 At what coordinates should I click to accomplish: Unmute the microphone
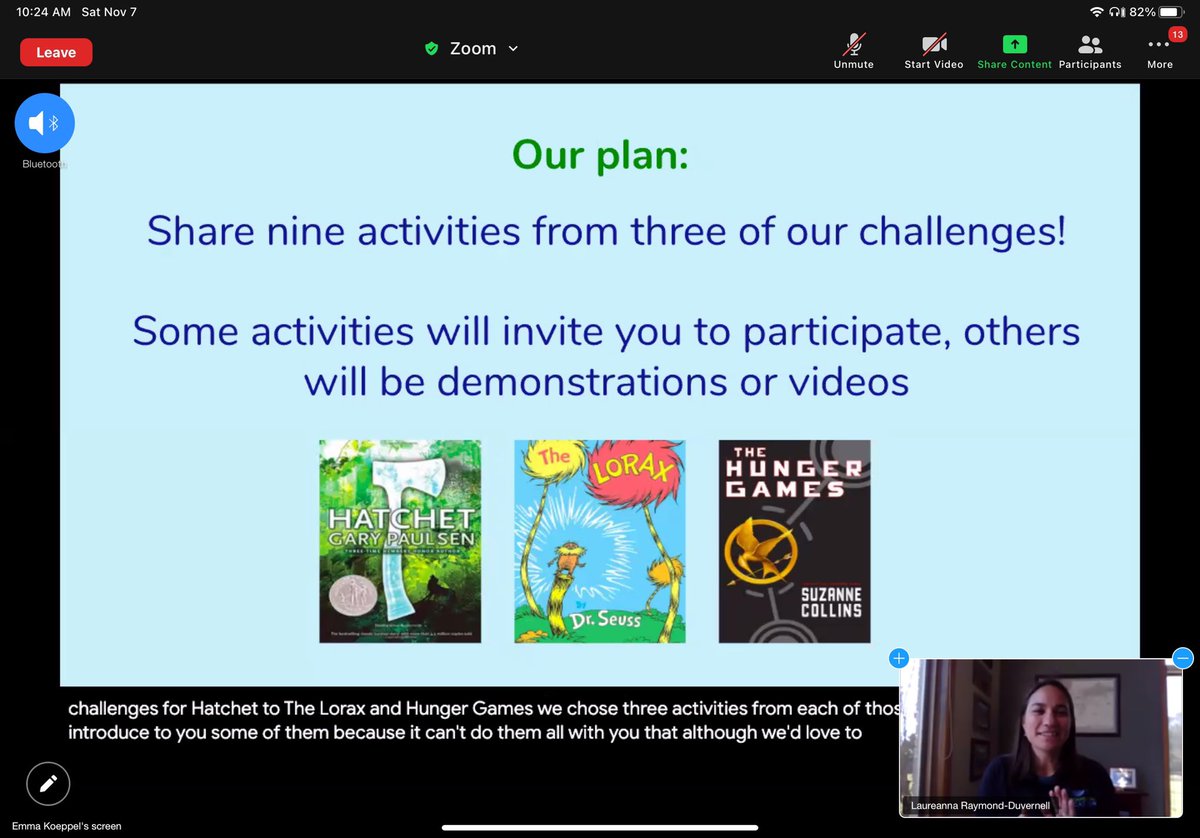853,51
